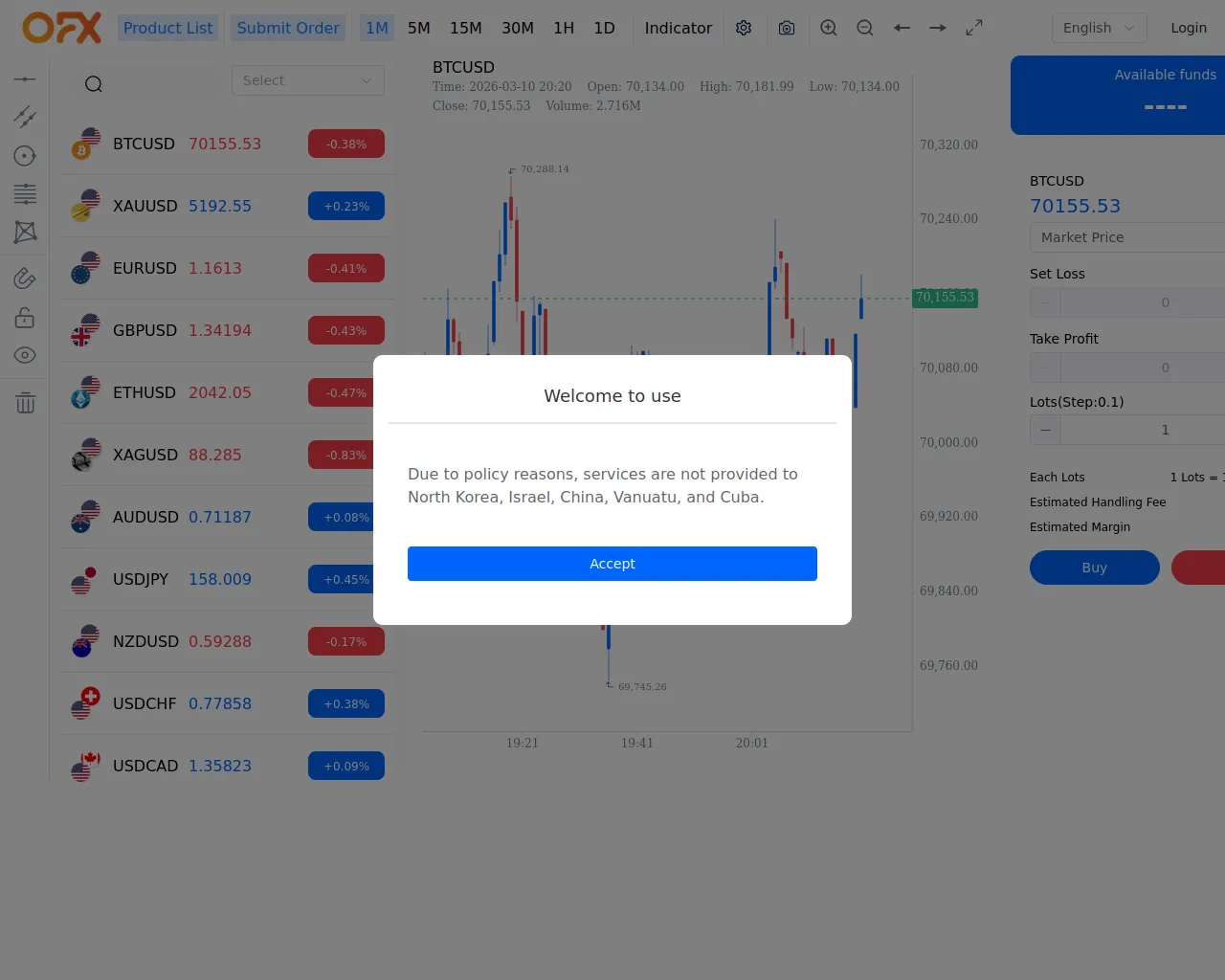Viewport: 1225px width, 980px height.
Task: Click the Set Loss input field
Action: (1143, 302)
